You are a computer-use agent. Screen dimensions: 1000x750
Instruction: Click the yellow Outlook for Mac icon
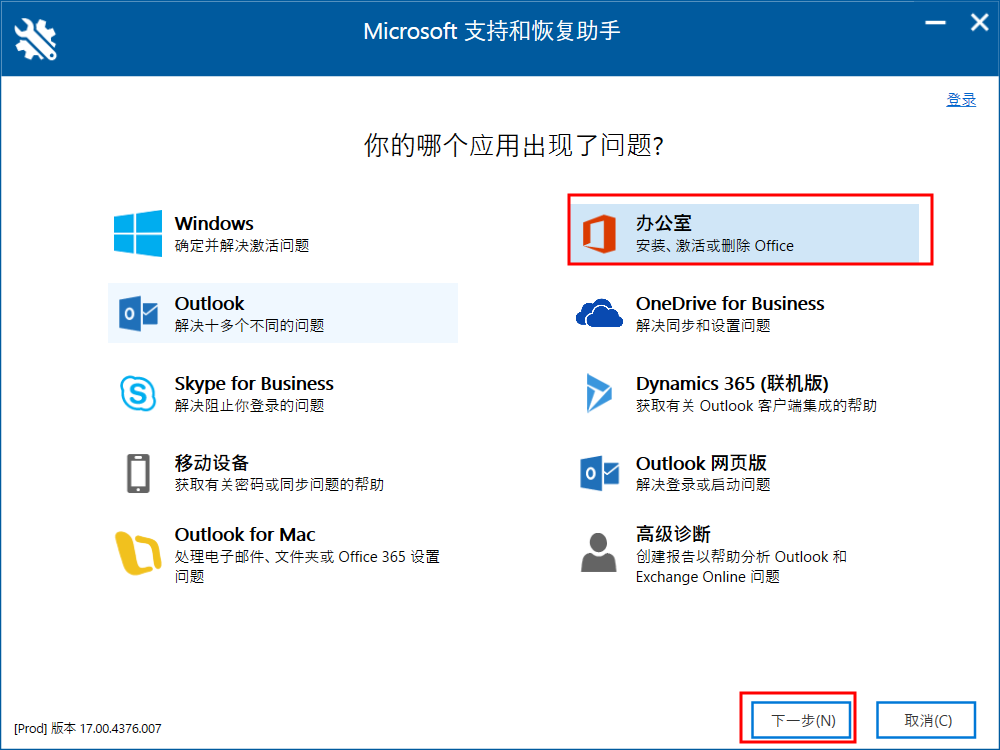tap(138, 553)
